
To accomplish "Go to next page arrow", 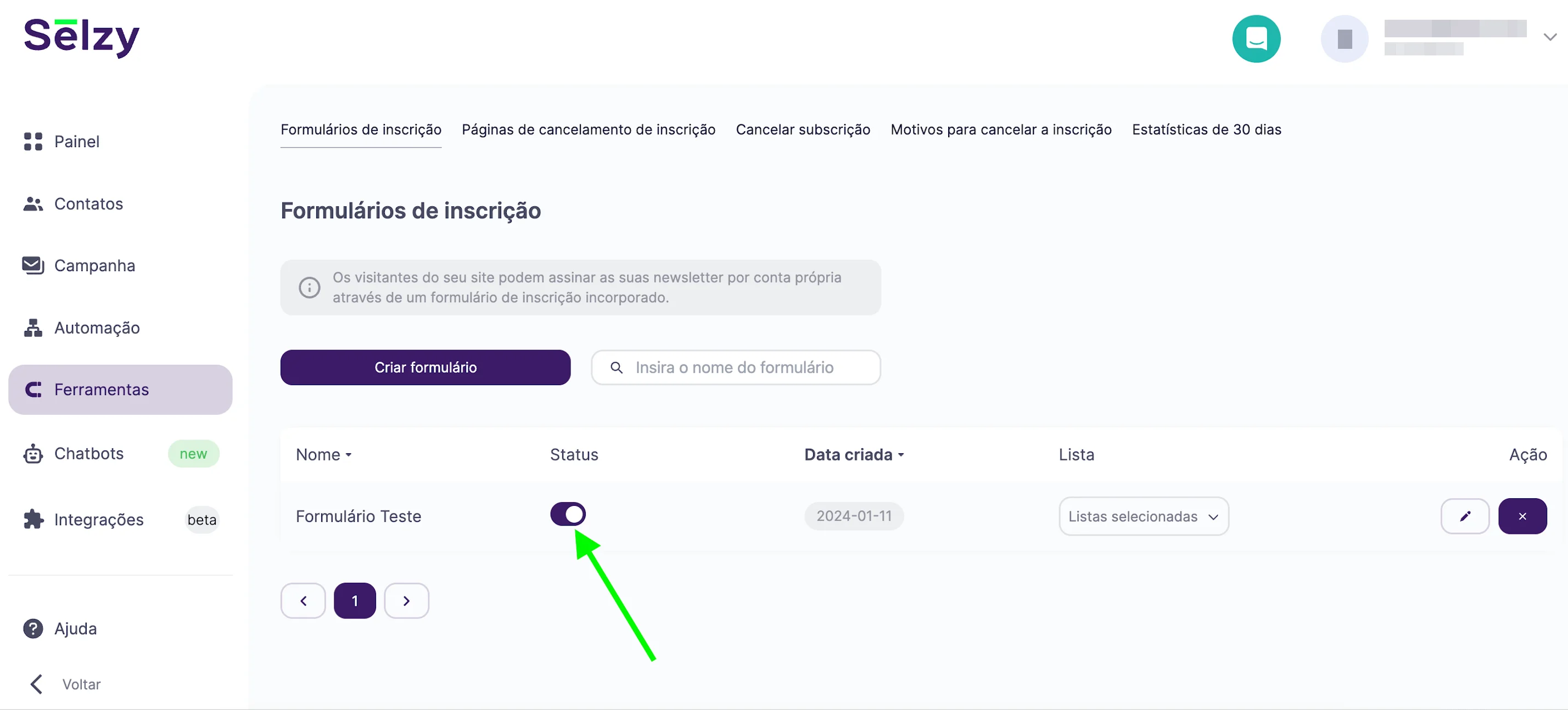I will [x=407, y=601].
